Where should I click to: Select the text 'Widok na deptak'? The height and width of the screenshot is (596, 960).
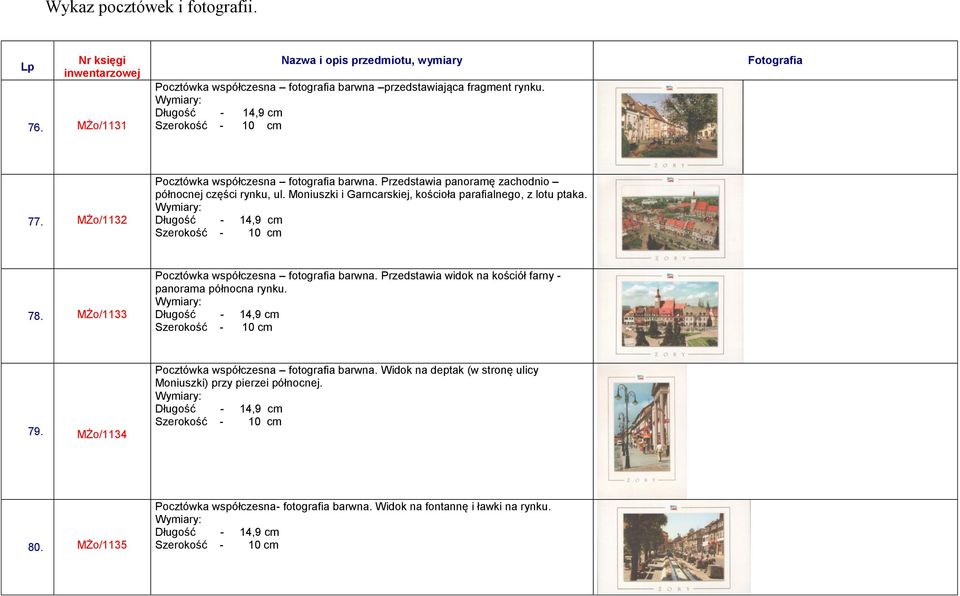[x=422, y=370]
